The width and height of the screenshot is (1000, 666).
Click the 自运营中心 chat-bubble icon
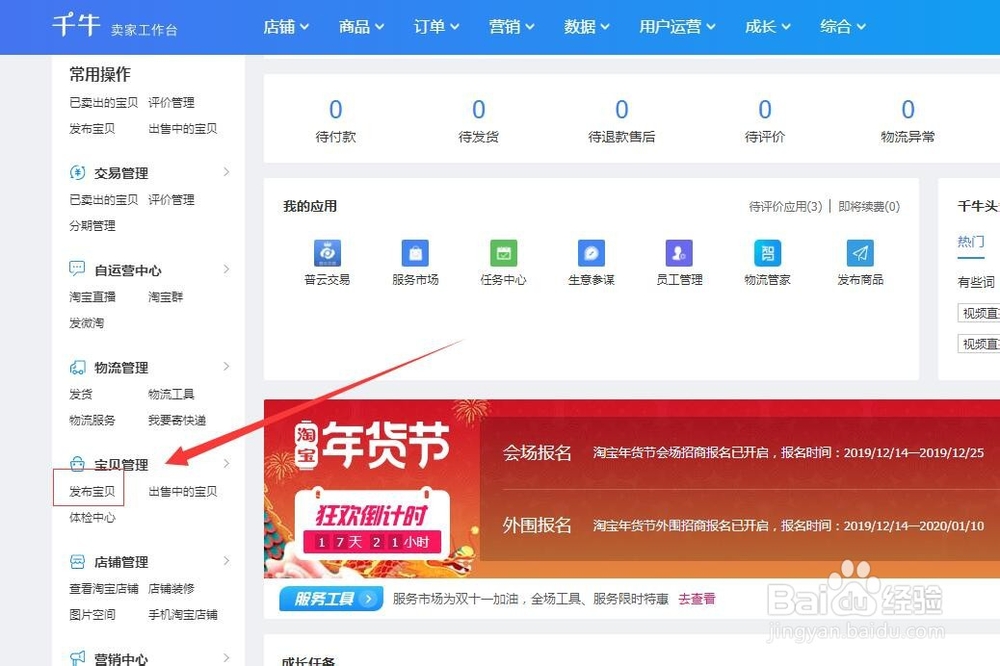point(77,269)
